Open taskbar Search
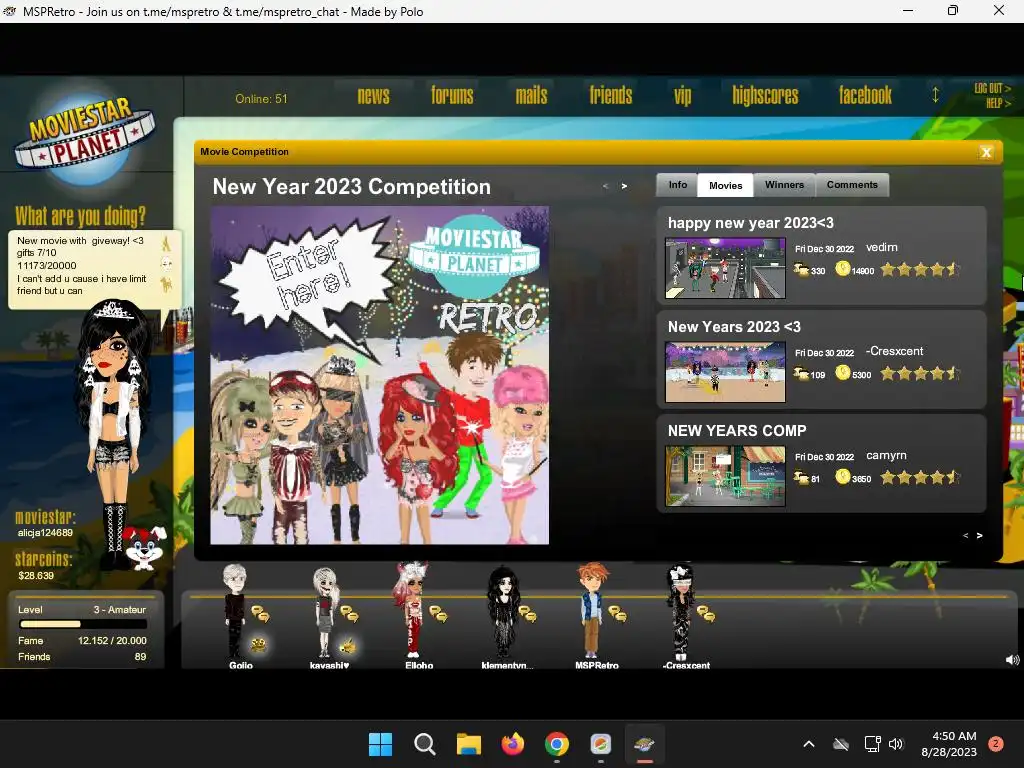 click(424, 744)
